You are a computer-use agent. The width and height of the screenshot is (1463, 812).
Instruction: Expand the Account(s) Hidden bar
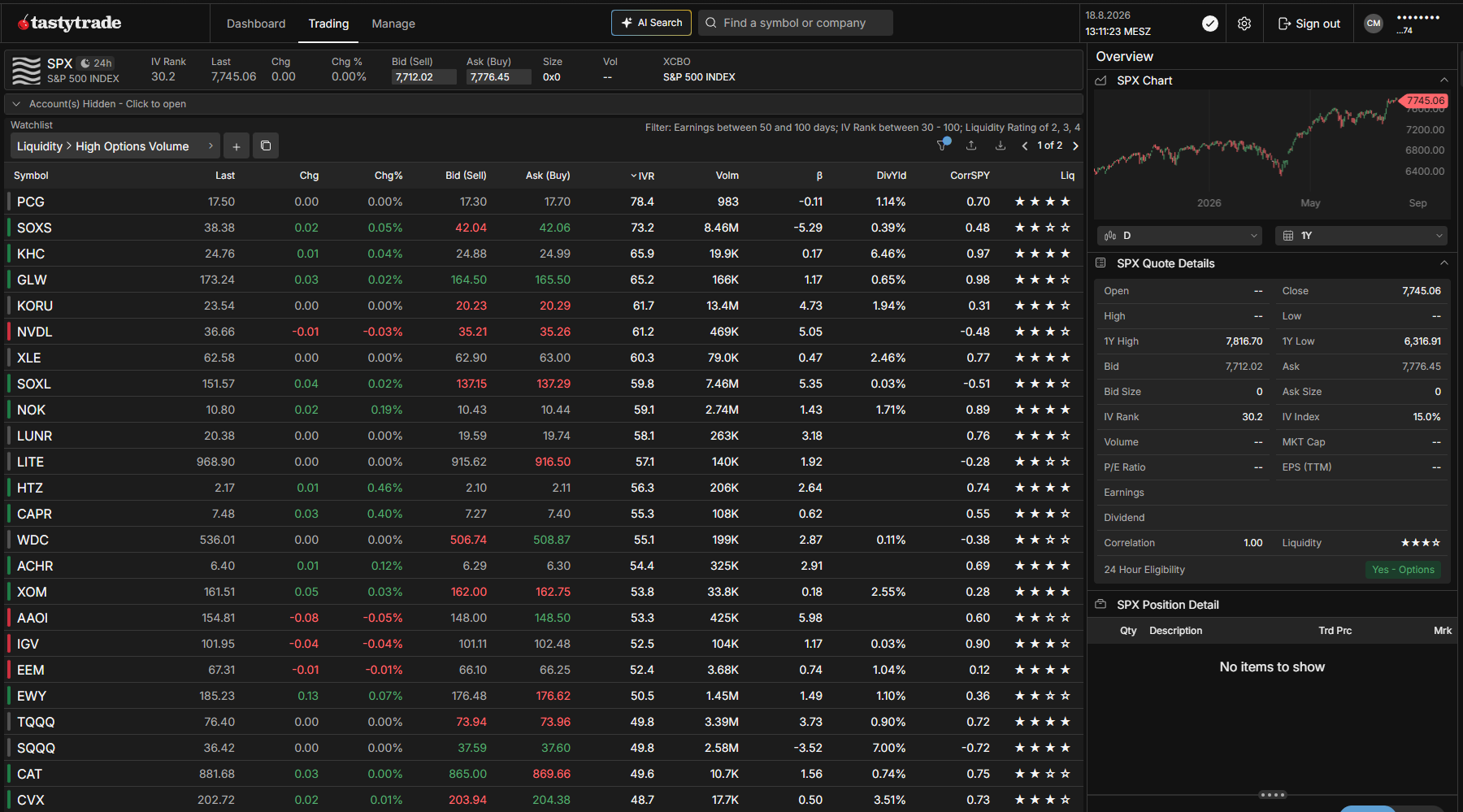[x=544, y=104]
